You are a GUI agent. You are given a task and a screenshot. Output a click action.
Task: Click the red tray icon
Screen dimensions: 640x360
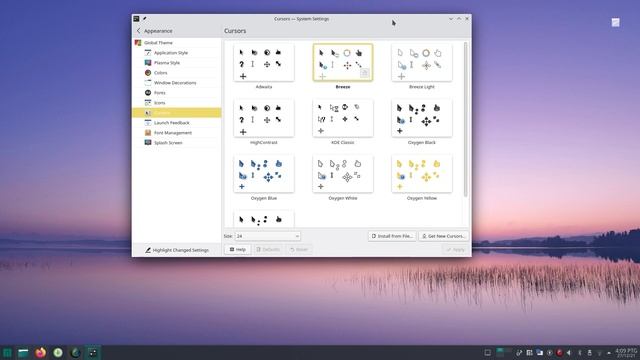pyautogui.click(x=559, y=353)
